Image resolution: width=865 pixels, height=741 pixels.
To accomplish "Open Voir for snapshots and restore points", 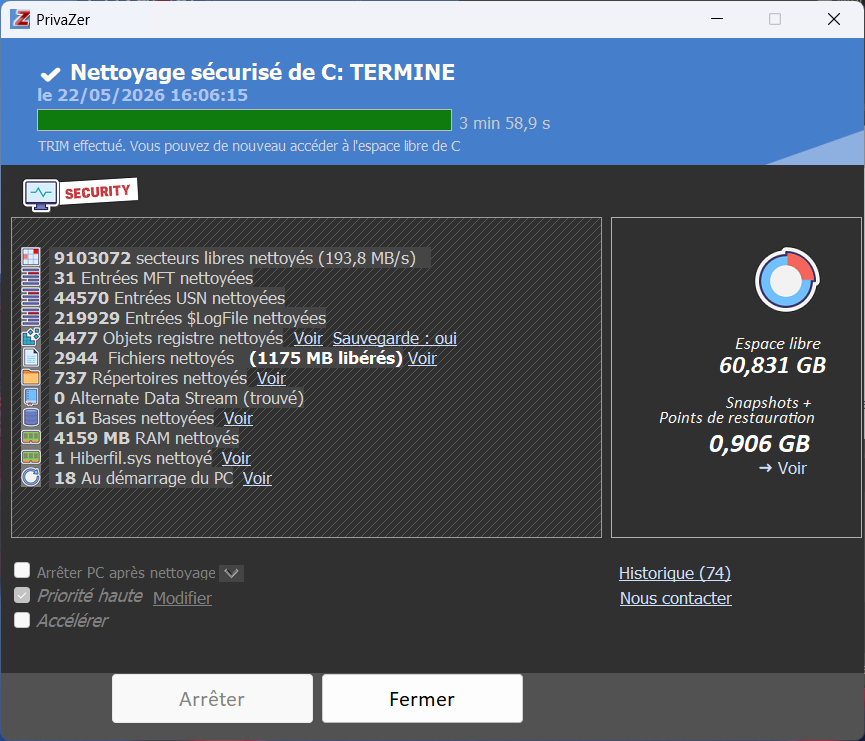I will pyautogui.click(x=783, y=468).
